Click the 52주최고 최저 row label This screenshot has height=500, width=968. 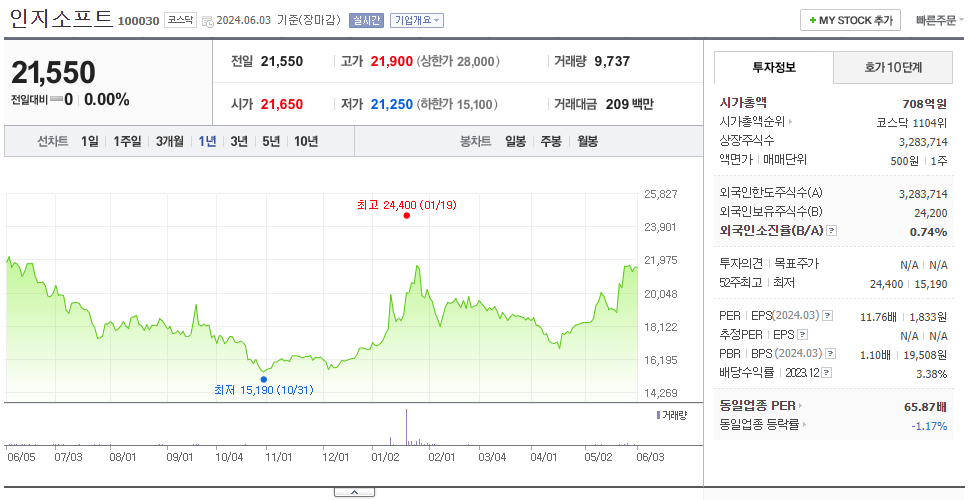point(757,283)
